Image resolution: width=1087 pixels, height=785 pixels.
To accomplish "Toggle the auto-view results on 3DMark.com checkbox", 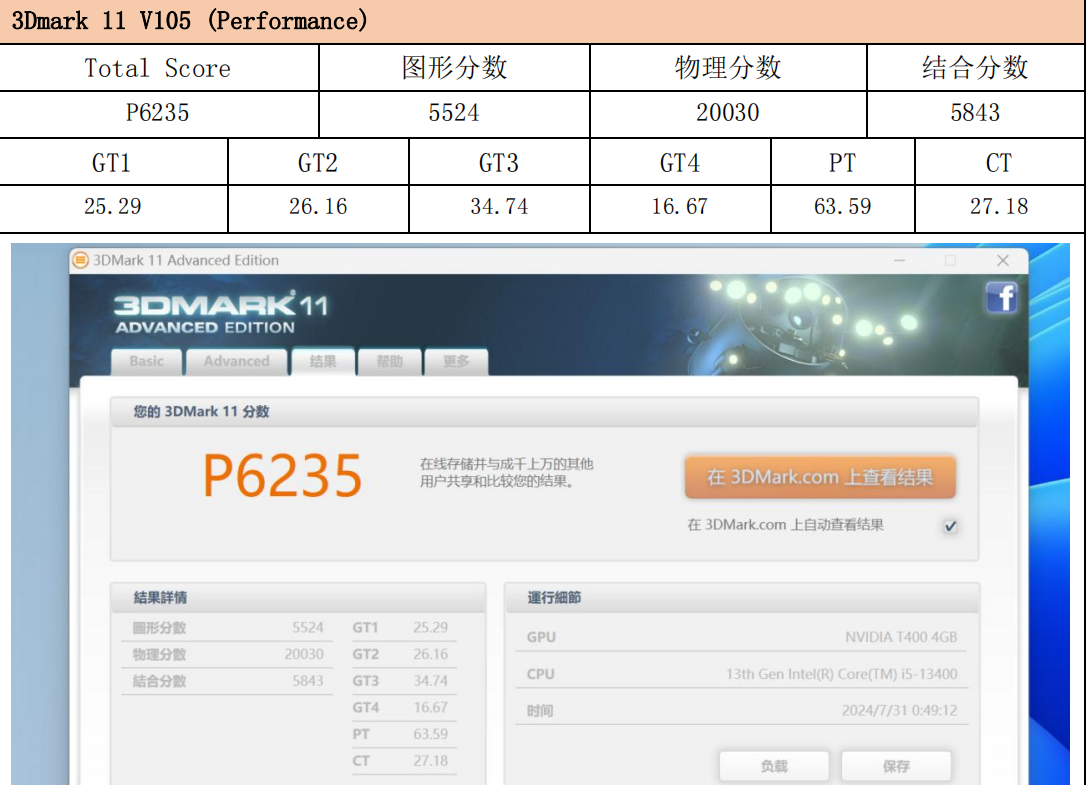I will [950, 526].
